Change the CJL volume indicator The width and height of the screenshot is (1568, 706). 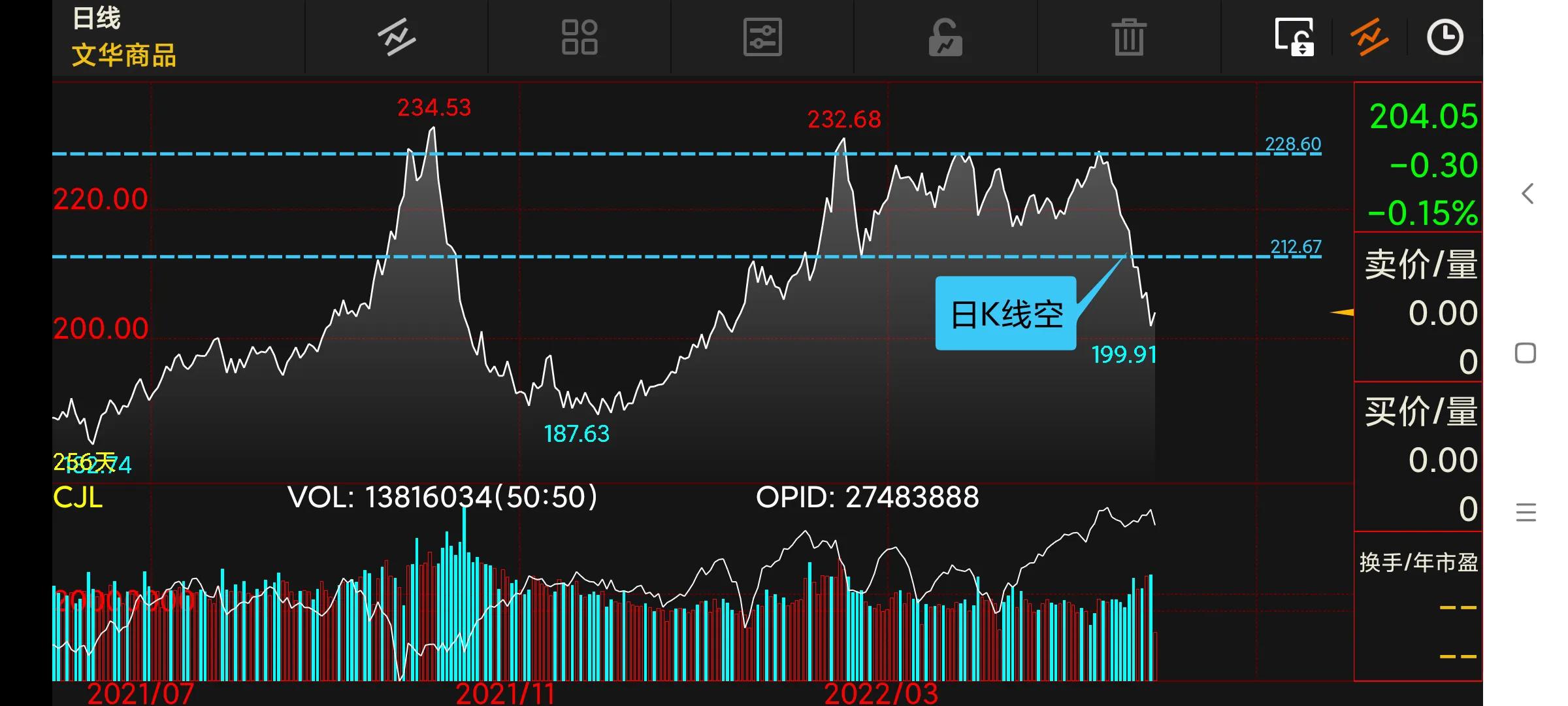(78, 498)
